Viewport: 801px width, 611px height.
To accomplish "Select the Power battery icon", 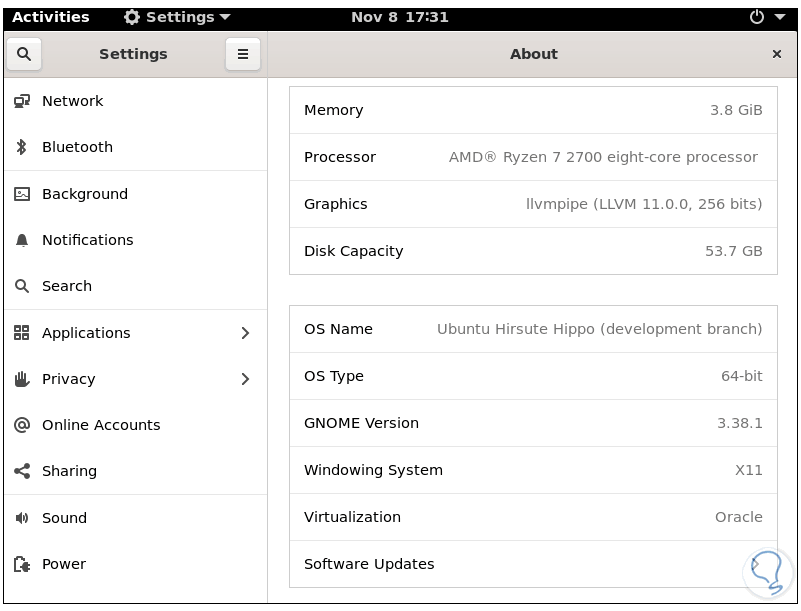I will 22,564.
